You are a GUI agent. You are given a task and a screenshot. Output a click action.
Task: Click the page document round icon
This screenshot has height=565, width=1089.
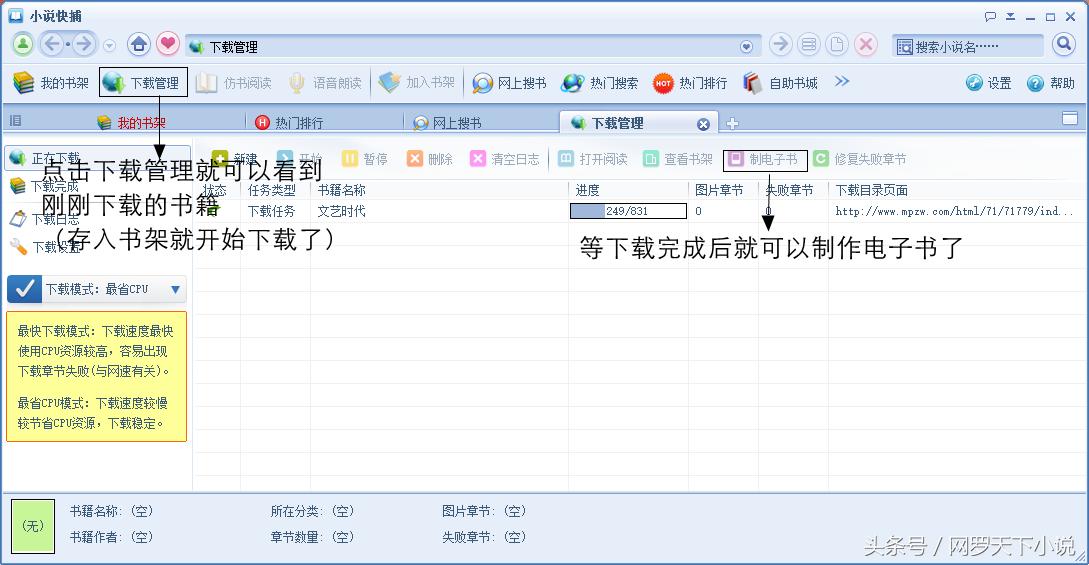(x=837, y=45)
